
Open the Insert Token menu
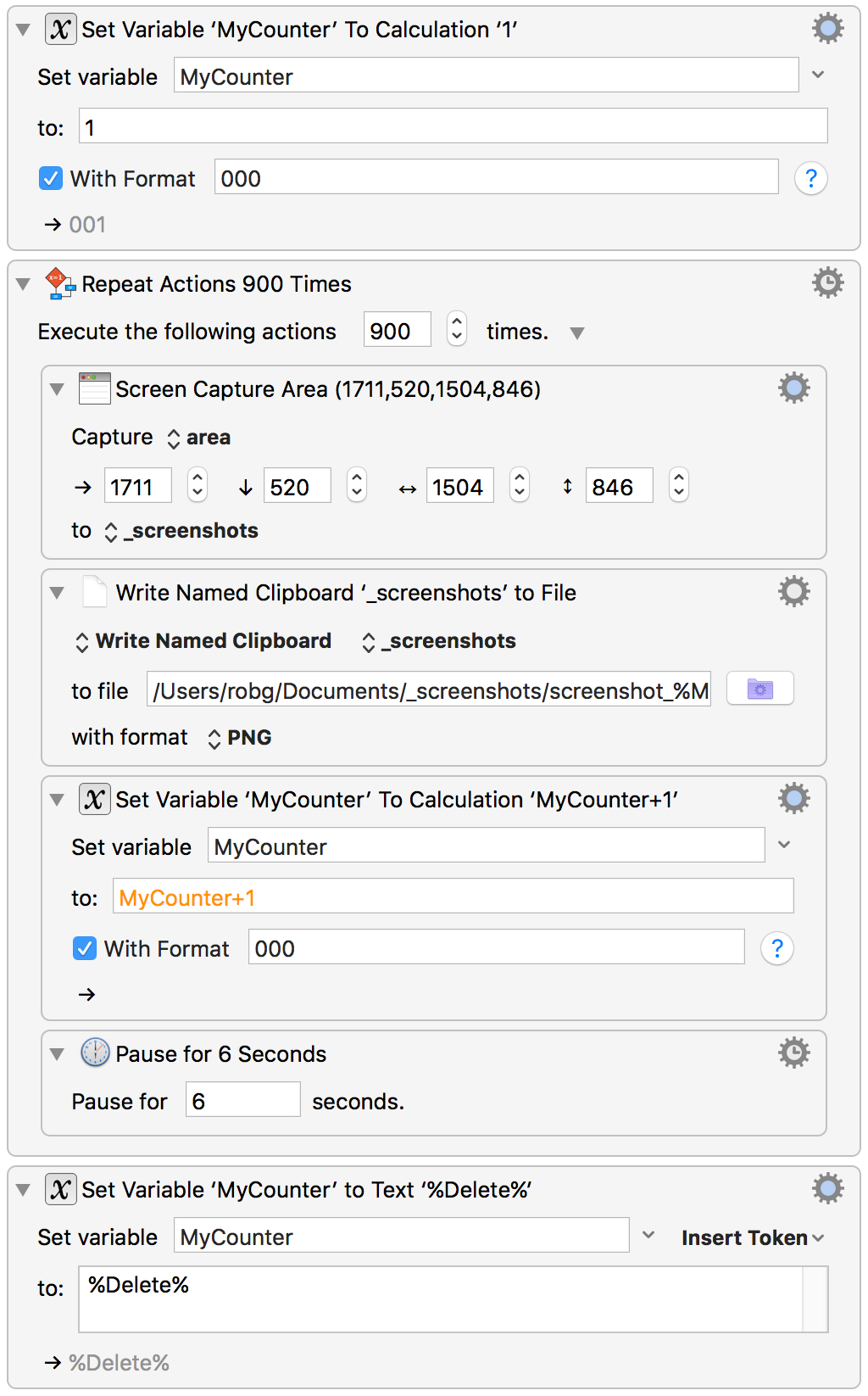click(x=753, y=1237)
